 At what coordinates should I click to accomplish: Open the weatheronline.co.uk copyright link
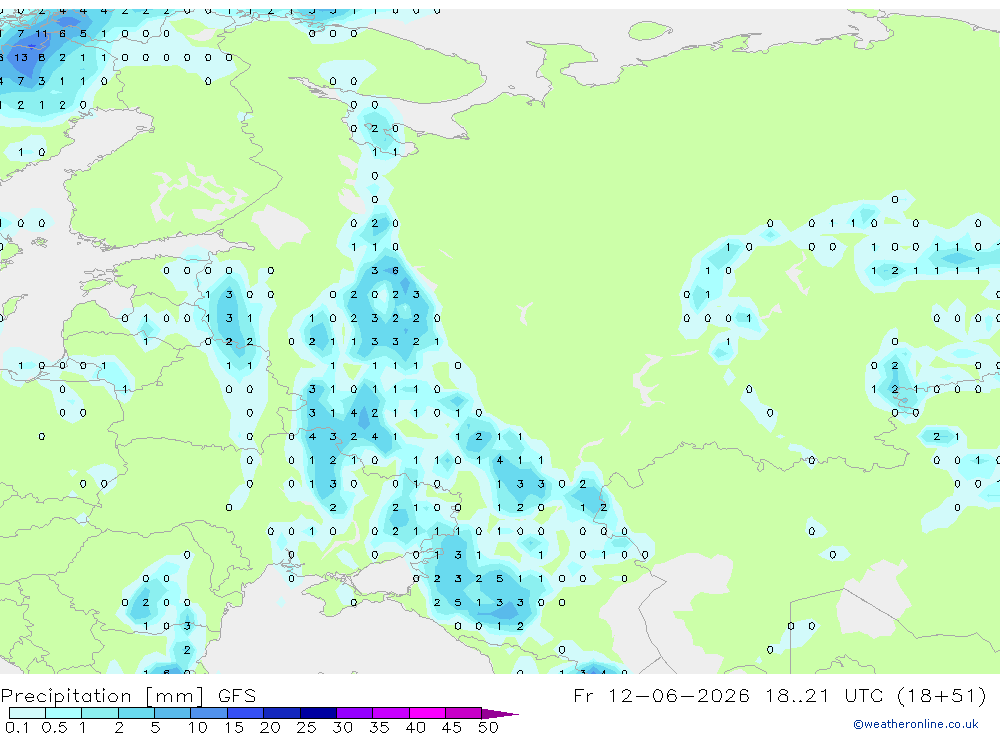tap(915, 724)
